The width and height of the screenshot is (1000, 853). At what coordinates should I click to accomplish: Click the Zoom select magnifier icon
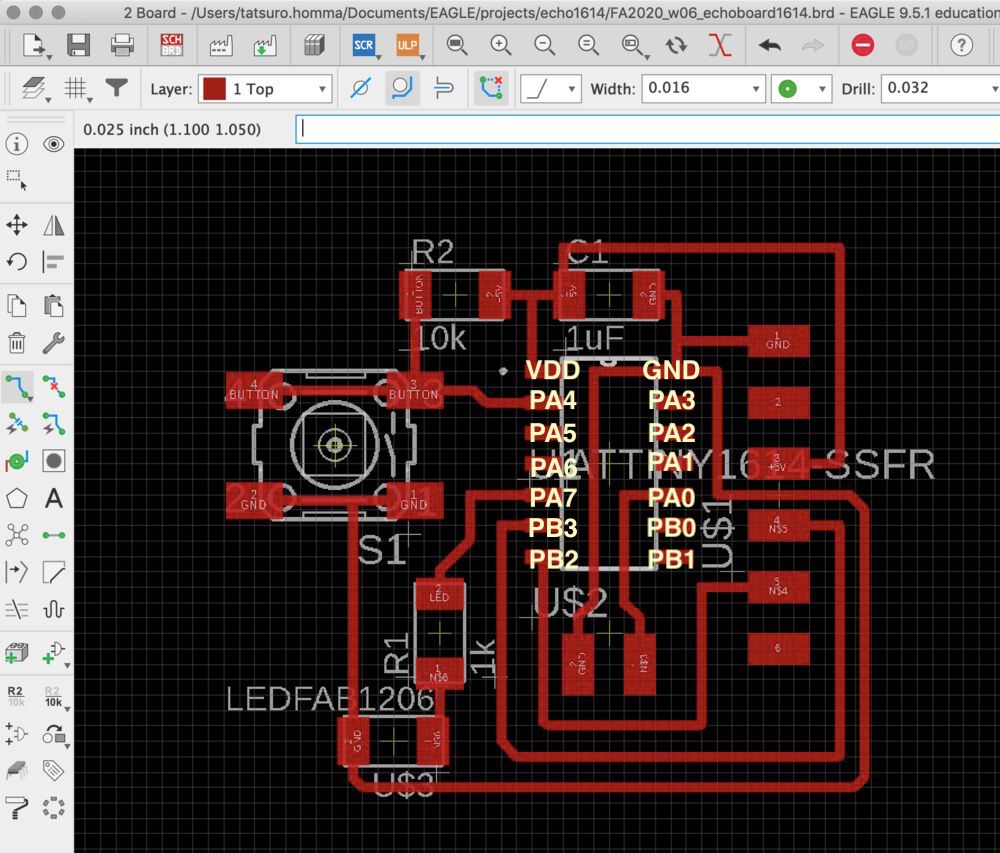(x=632, y=45)
